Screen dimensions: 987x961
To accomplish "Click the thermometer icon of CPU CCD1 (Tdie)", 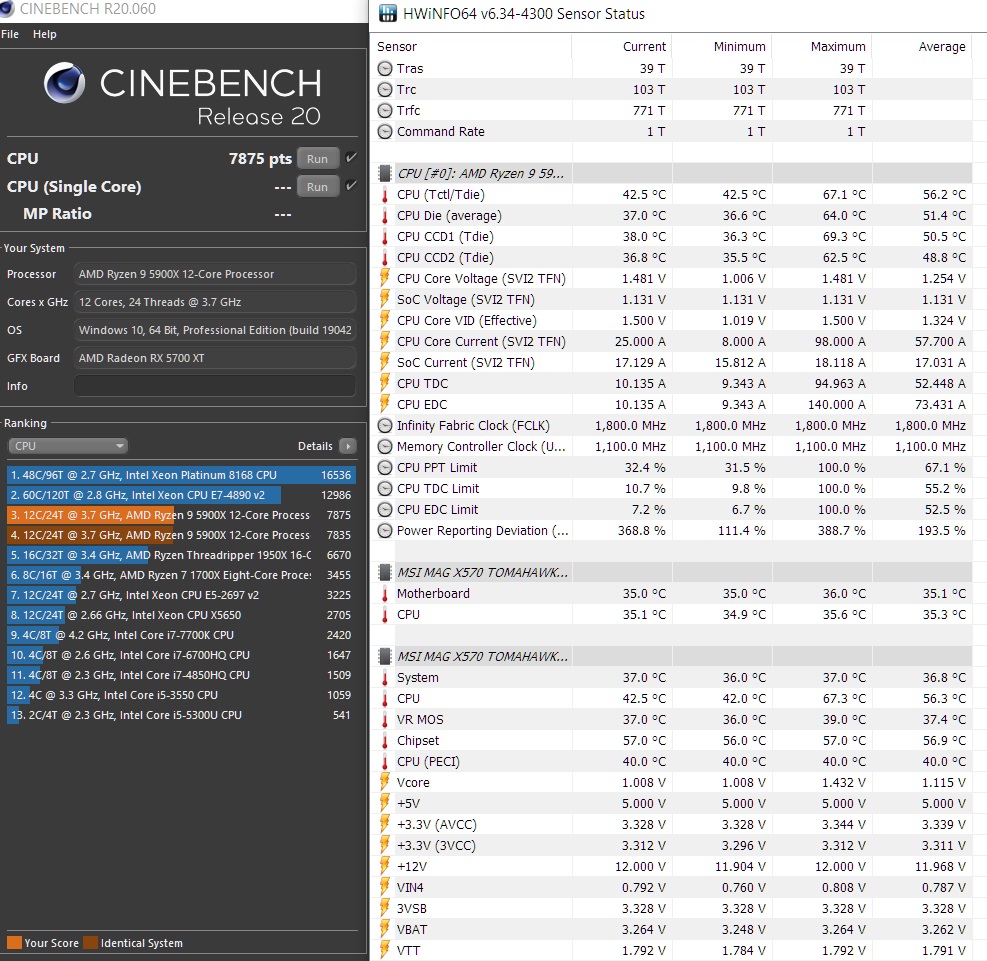I will [x=385, y=237].
